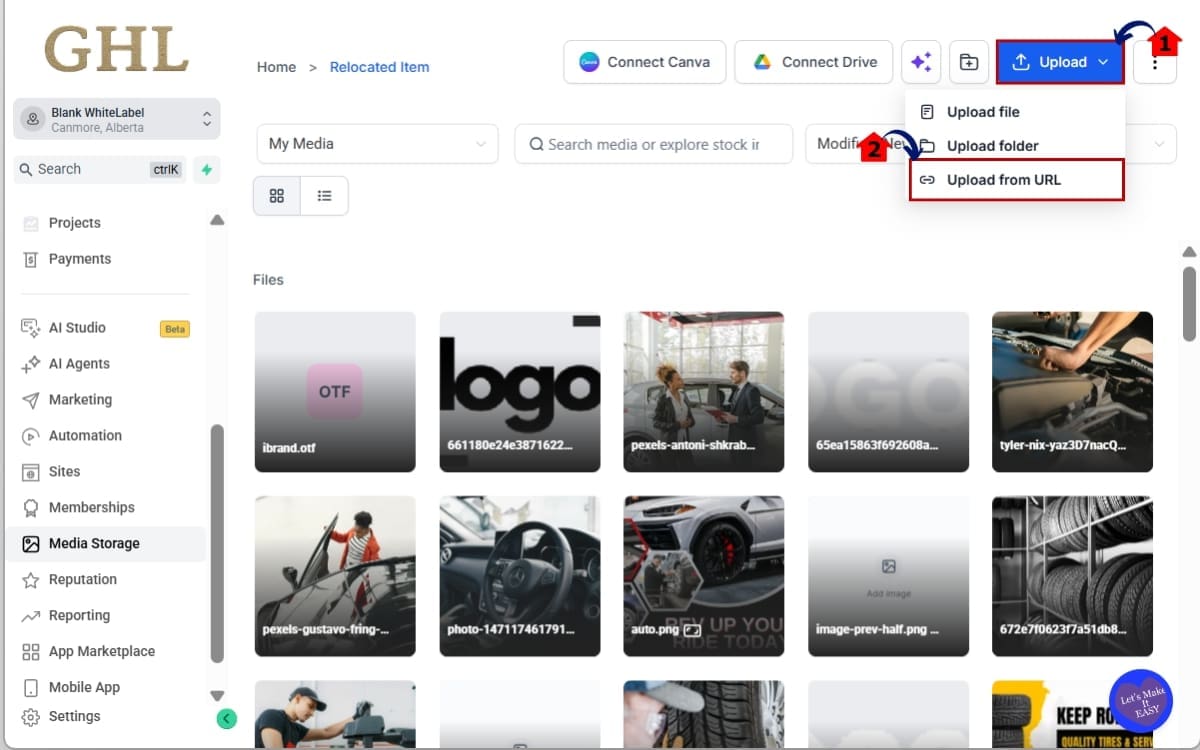The width and height of the screenshot is (1200, 750).
Task: Click the Search media input field
Action: click(x=654, y=144)
